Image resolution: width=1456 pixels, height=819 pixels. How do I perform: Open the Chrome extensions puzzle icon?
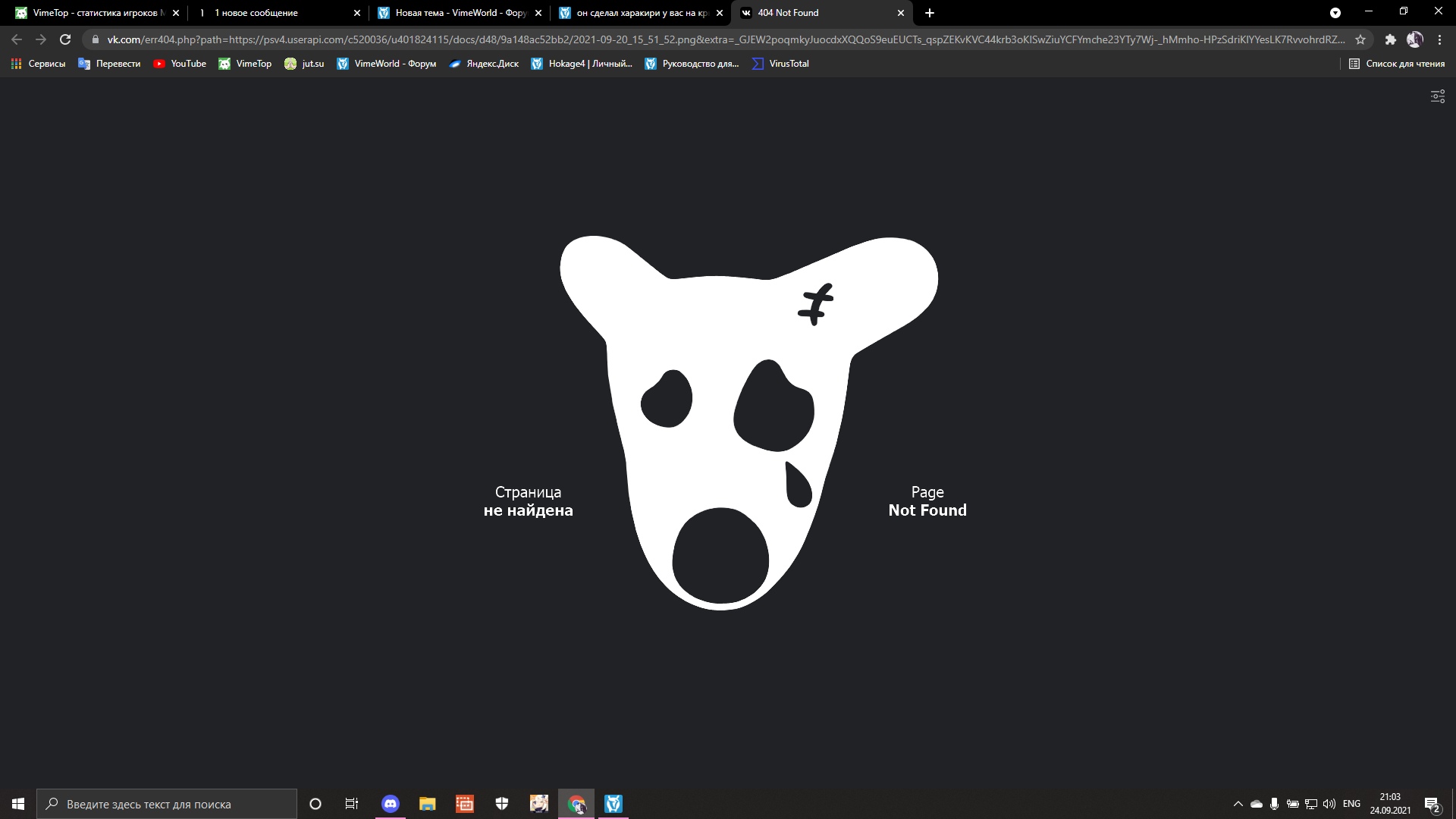click(1390, 39)
